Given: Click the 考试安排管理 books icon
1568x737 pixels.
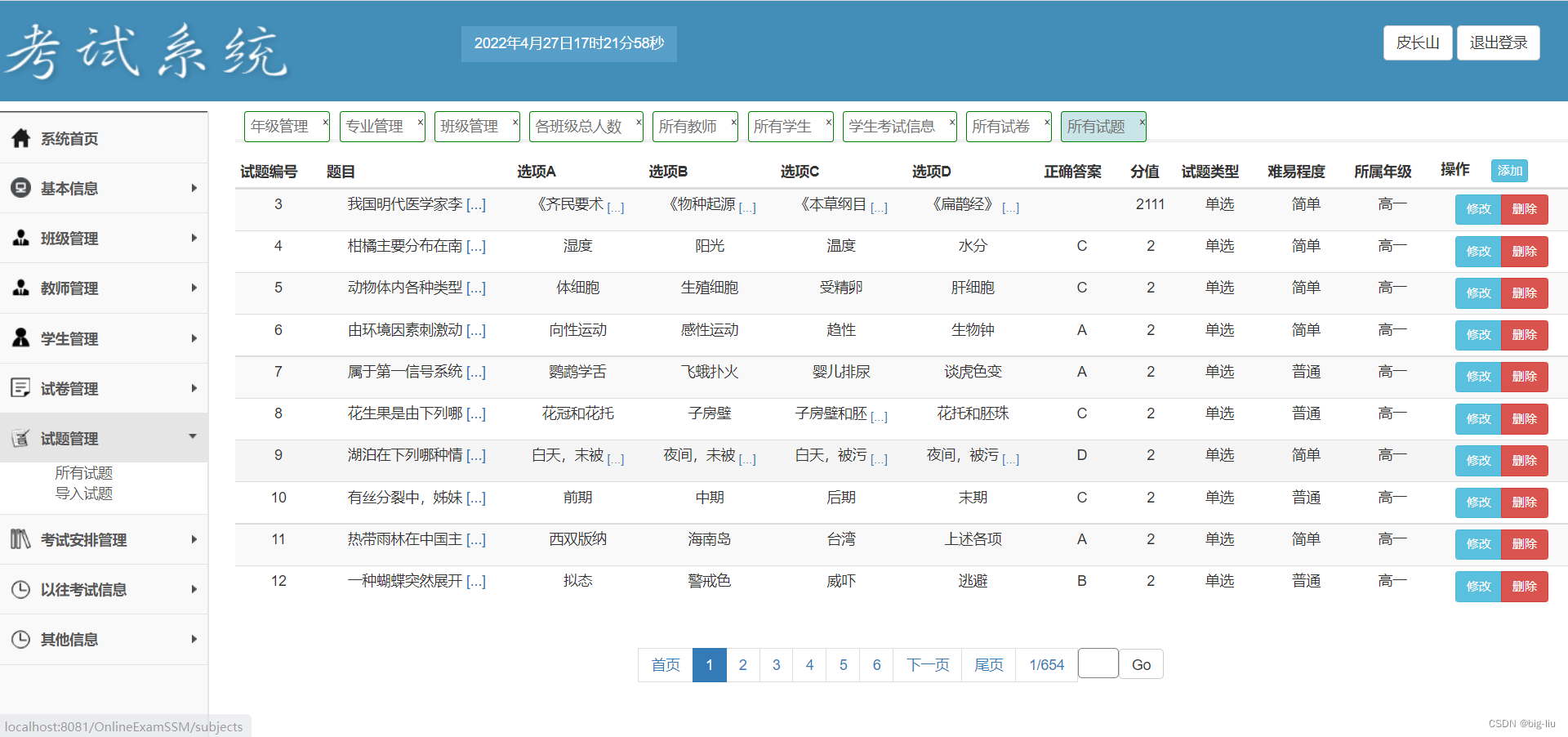Looking at the screenshot, I should [x=21, y=539].
